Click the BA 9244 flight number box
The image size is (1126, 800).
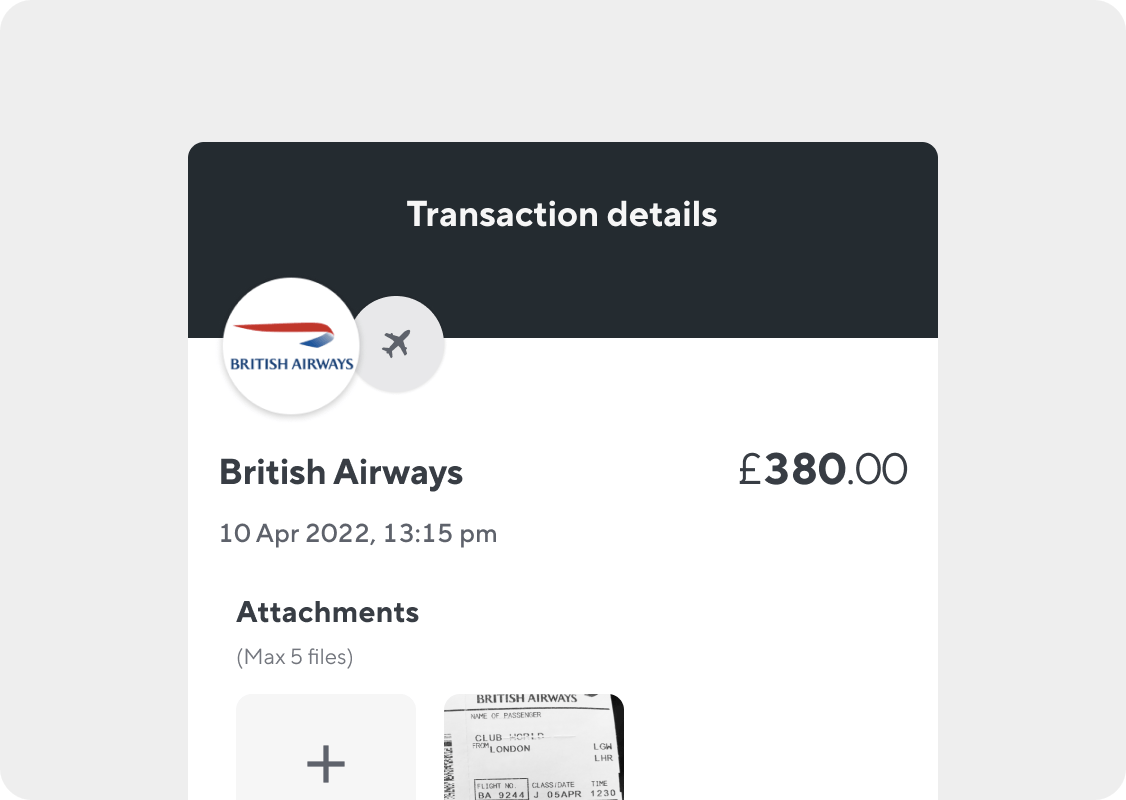coord(501,789)
